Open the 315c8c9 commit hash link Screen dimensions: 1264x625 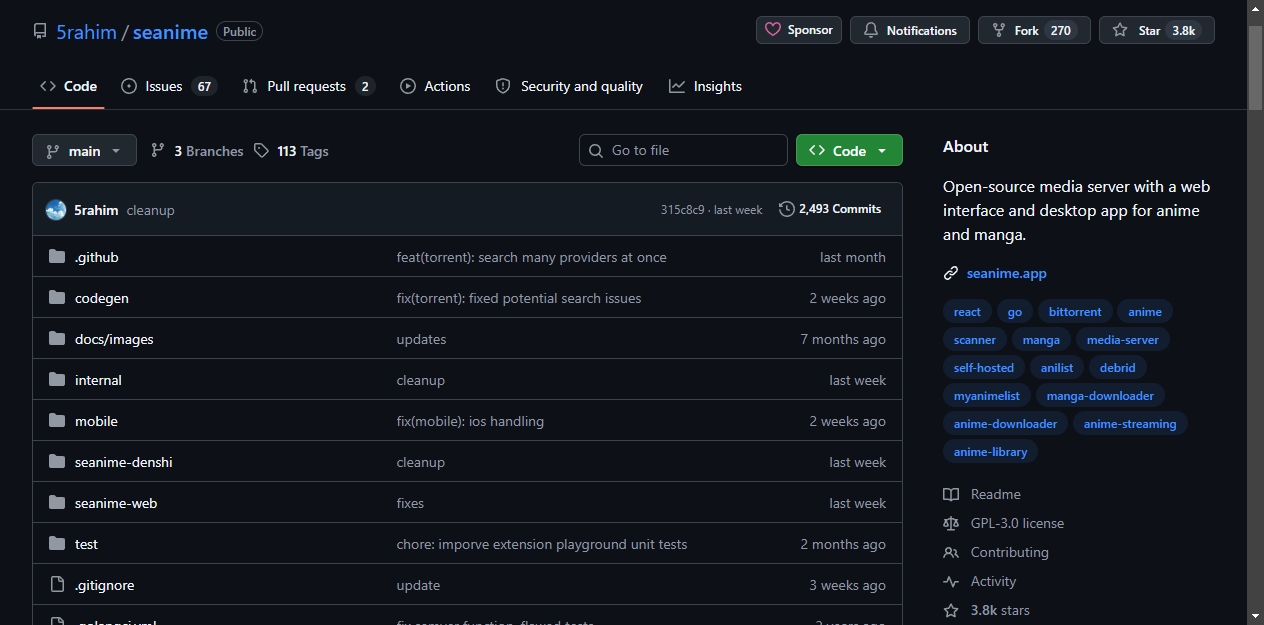pyautogui.click(x=683, y=210)
